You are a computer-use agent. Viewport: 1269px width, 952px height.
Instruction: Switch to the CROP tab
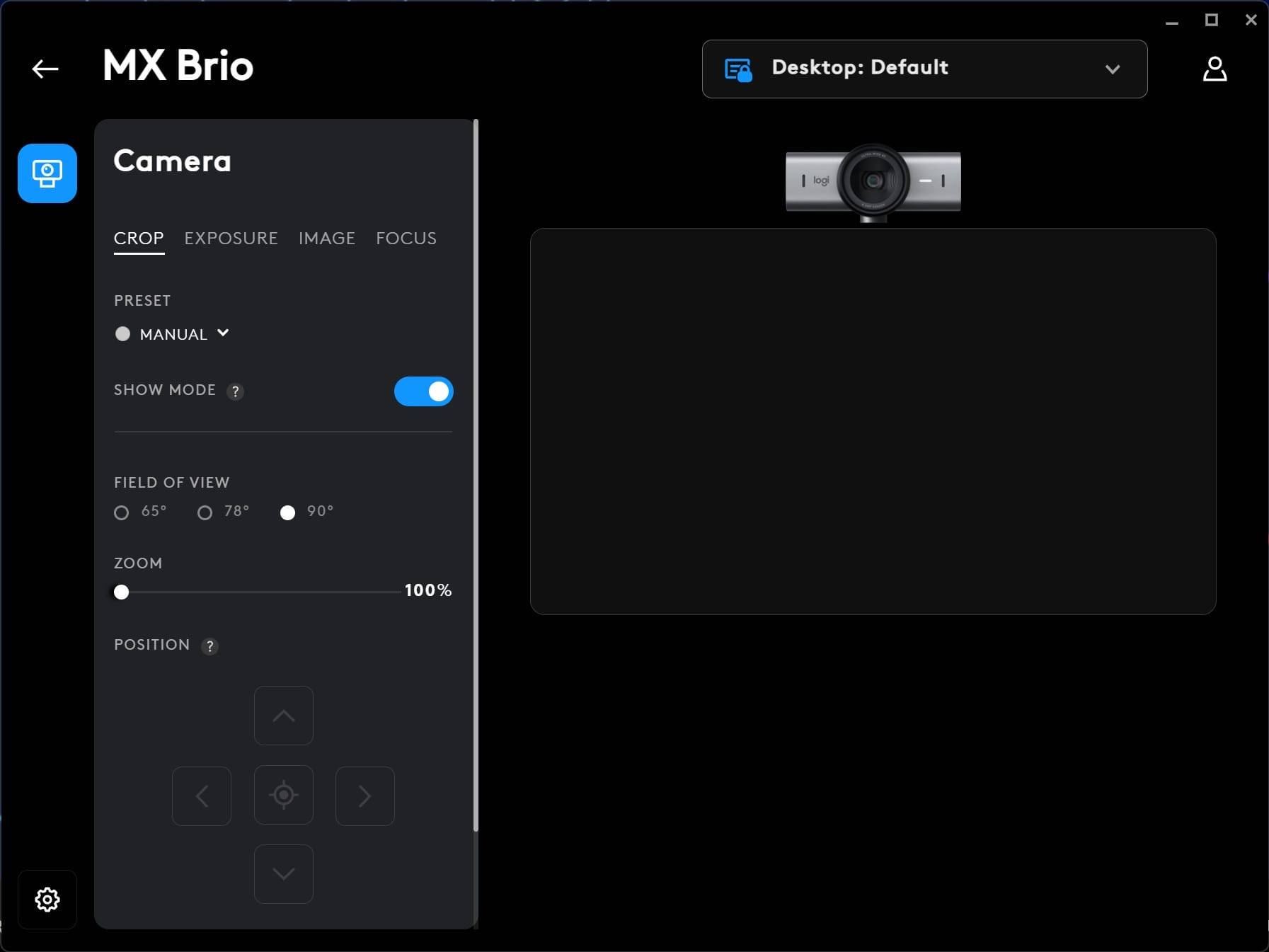coord(139,239)
